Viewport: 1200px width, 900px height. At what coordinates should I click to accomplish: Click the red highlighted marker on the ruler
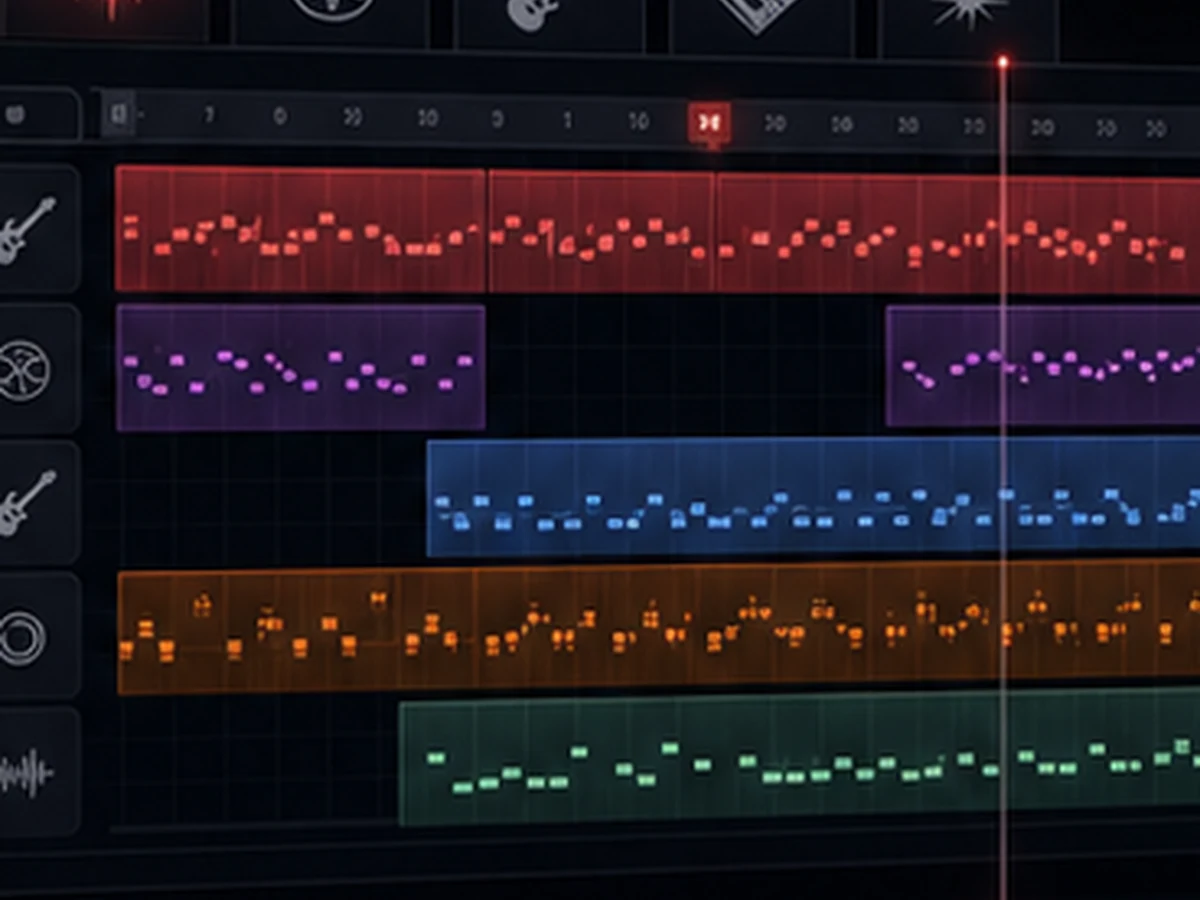tap(709, 123)
